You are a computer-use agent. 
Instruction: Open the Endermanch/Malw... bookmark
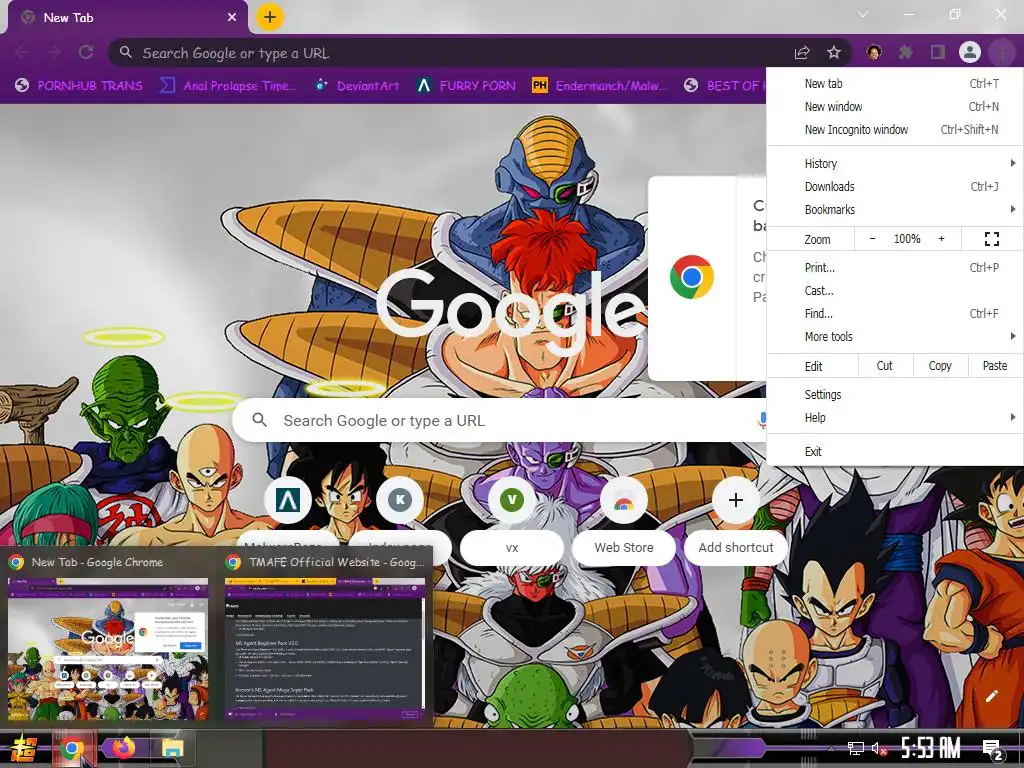point(600,86)
